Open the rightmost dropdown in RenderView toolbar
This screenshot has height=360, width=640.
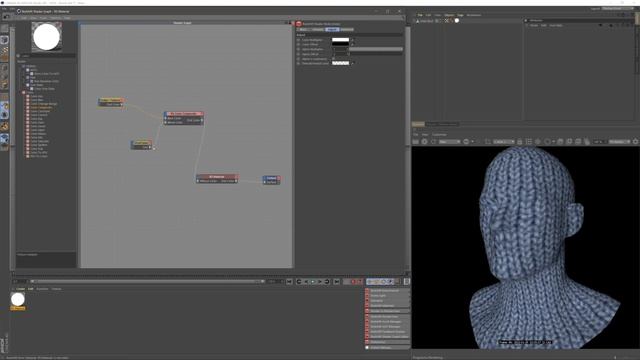click(x=619, y=142)
